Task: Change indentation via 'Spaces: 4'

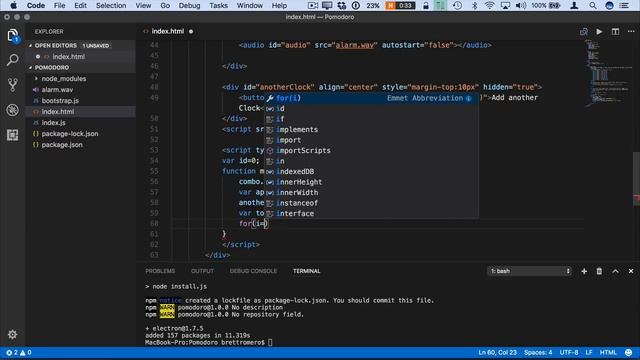Action: [x=538, y=352]
